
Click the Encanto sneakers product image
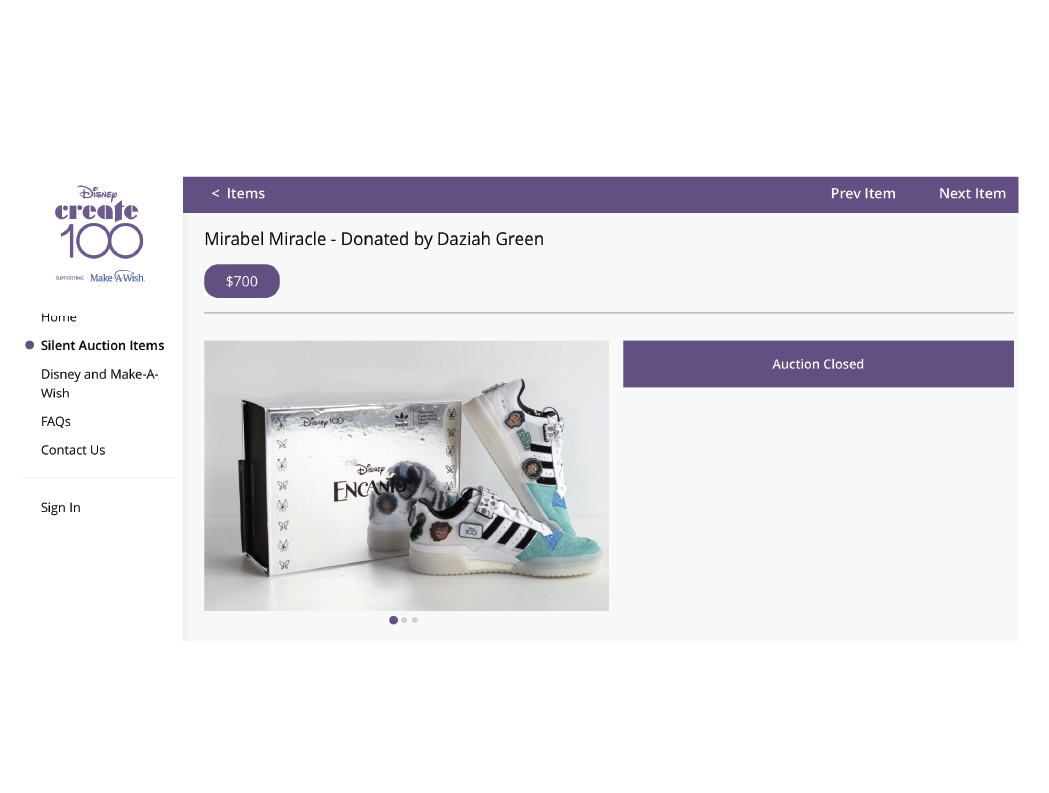406,476
